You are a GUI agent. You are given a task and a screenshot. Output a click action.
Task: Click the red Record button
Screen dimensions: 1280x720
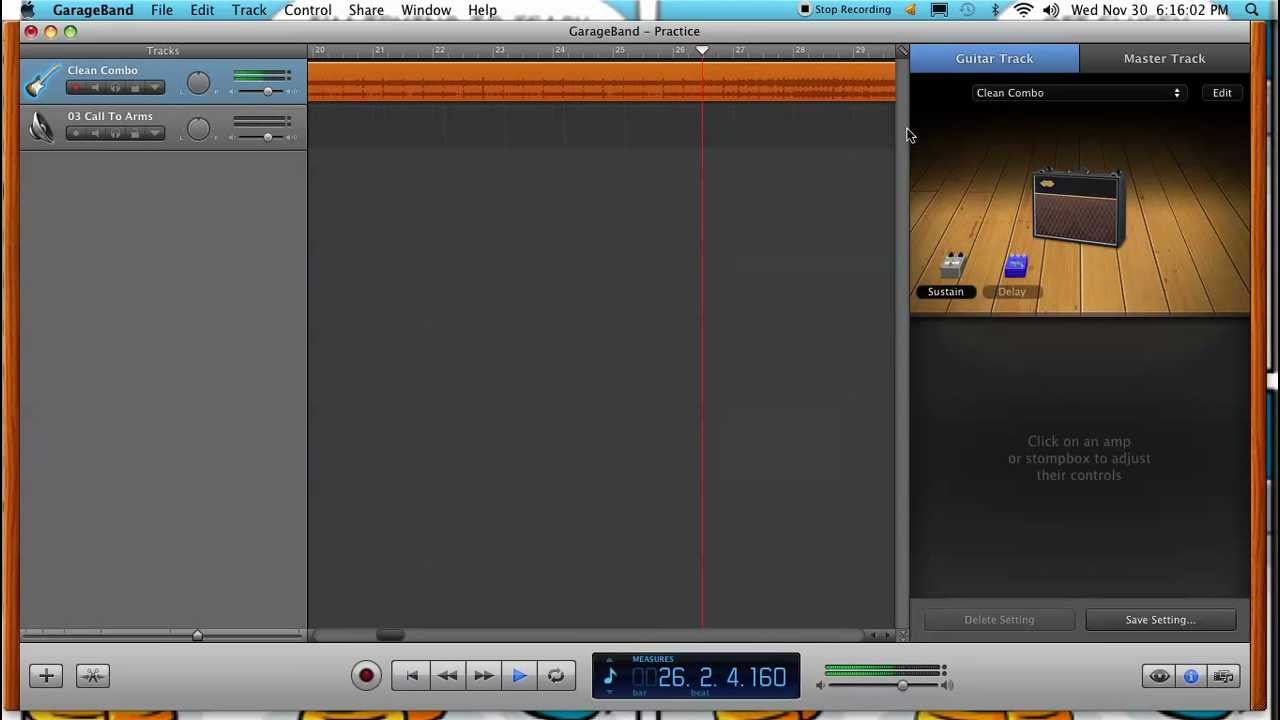coord(366,676)
